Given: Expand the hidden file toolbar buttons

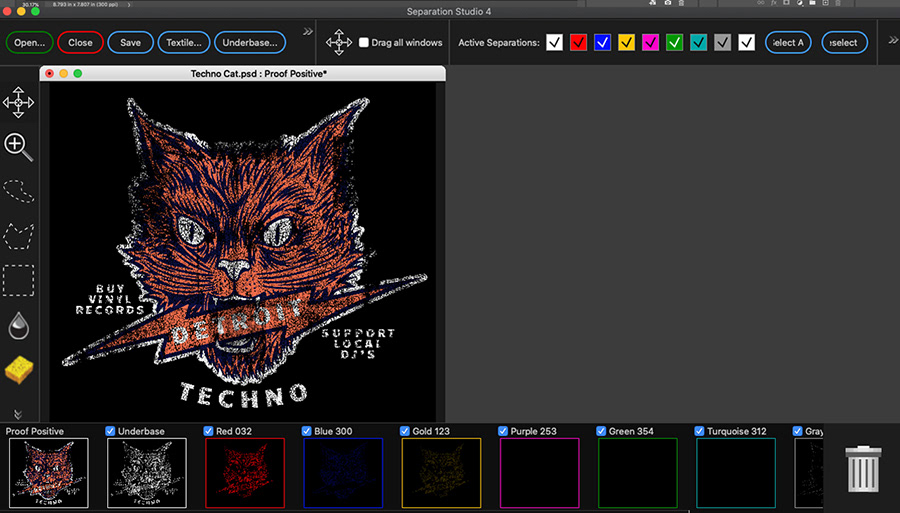Looking at the screenshot, I should click(x=308, y=32).
